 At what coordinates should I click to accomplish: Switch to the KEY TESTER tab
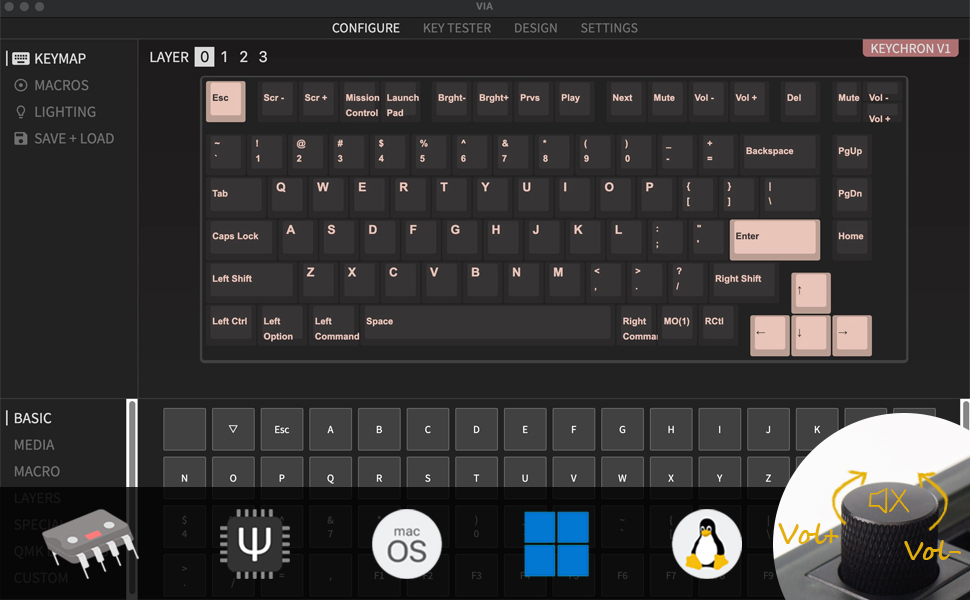click(457, 28)
